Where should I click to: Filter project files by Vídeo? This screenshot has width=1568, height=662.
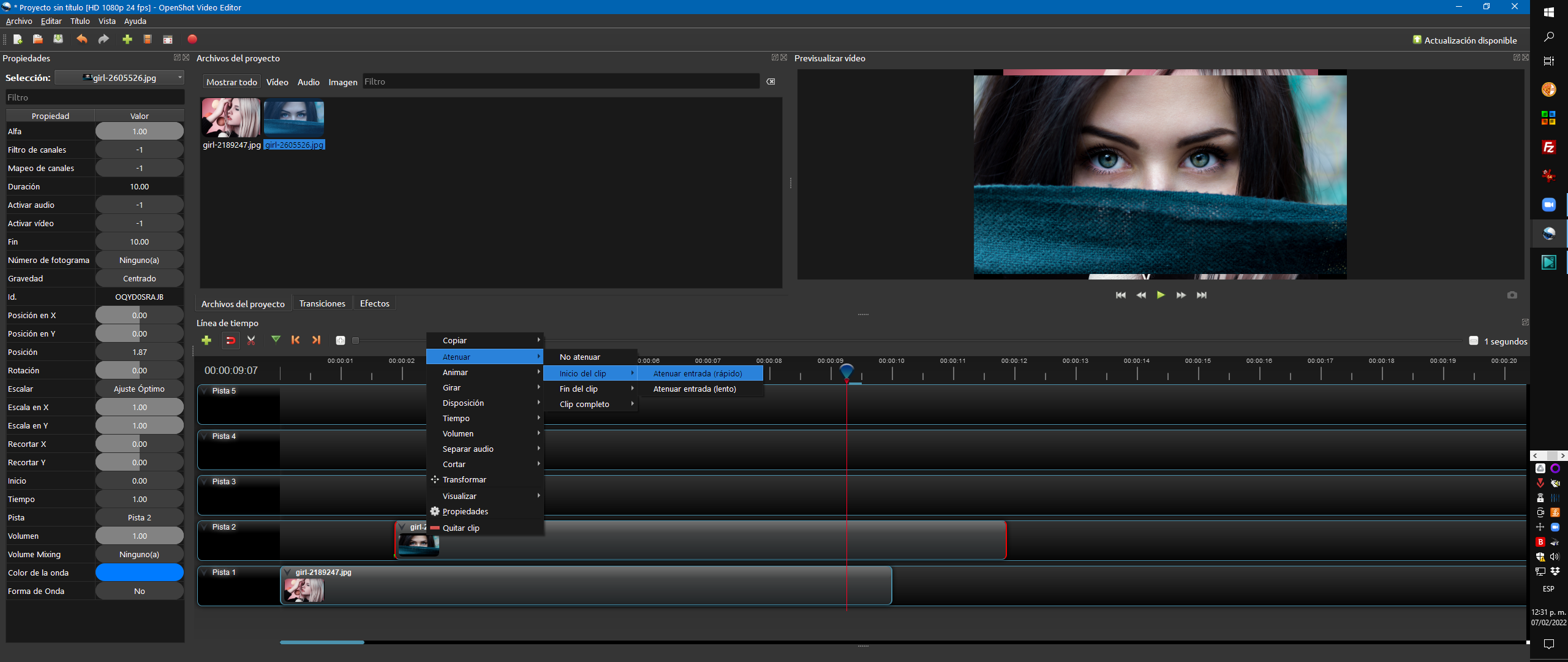click(x=277, y=82)
